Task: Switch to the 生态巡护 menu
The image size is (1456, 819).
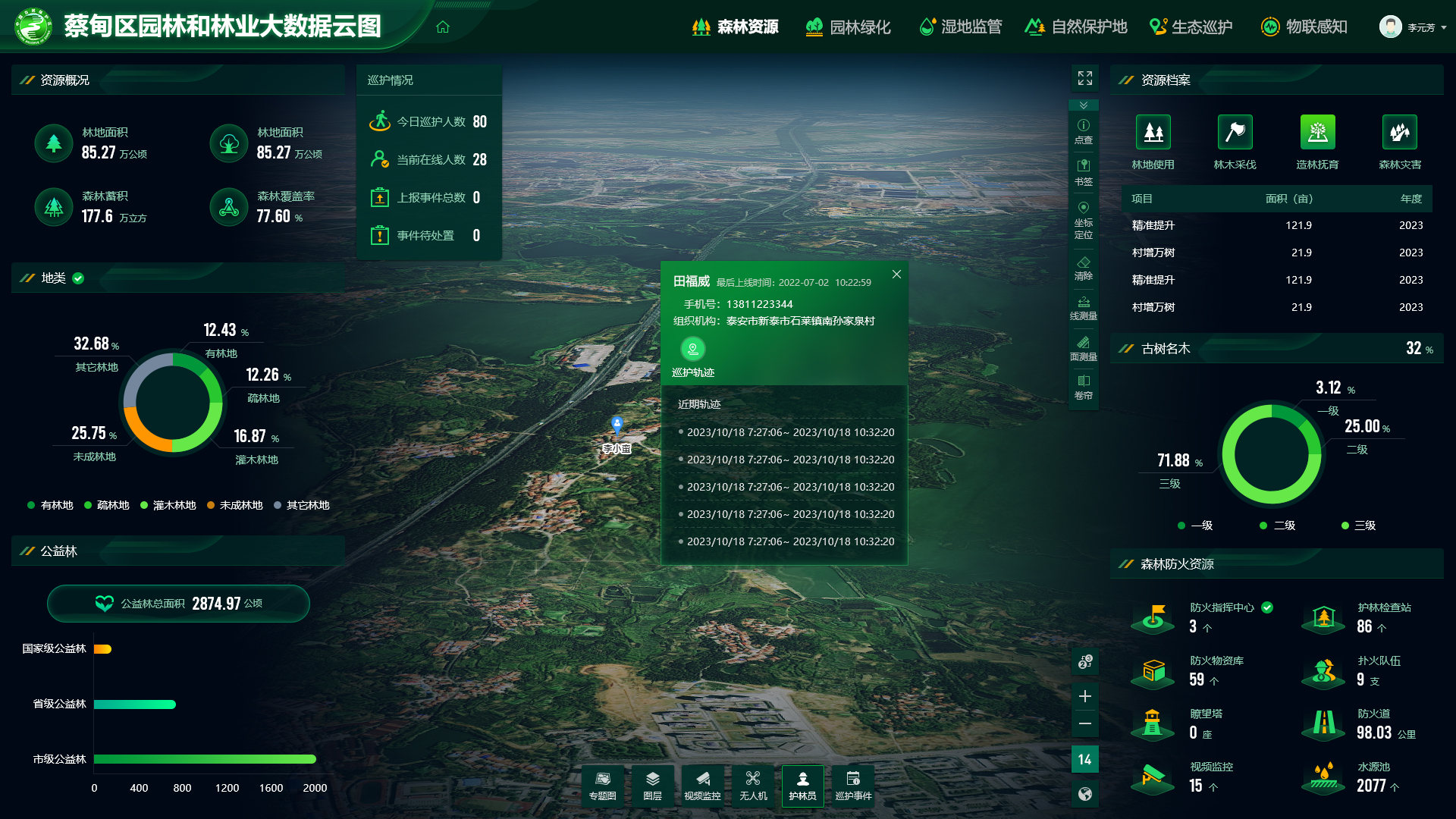Action: pos(1191,27)
